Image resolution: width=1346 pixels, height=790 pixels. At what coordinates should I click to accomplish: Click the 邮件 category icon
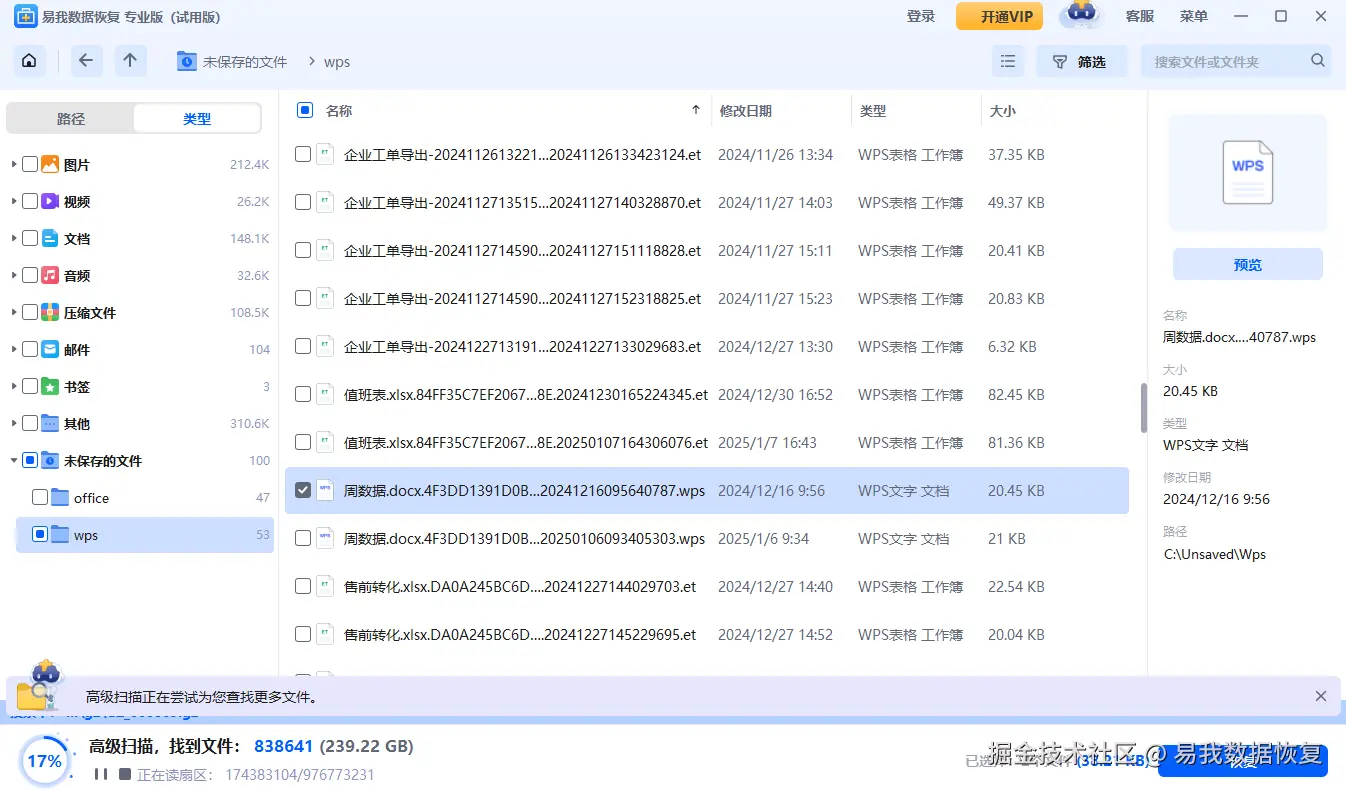click(50, 349)
